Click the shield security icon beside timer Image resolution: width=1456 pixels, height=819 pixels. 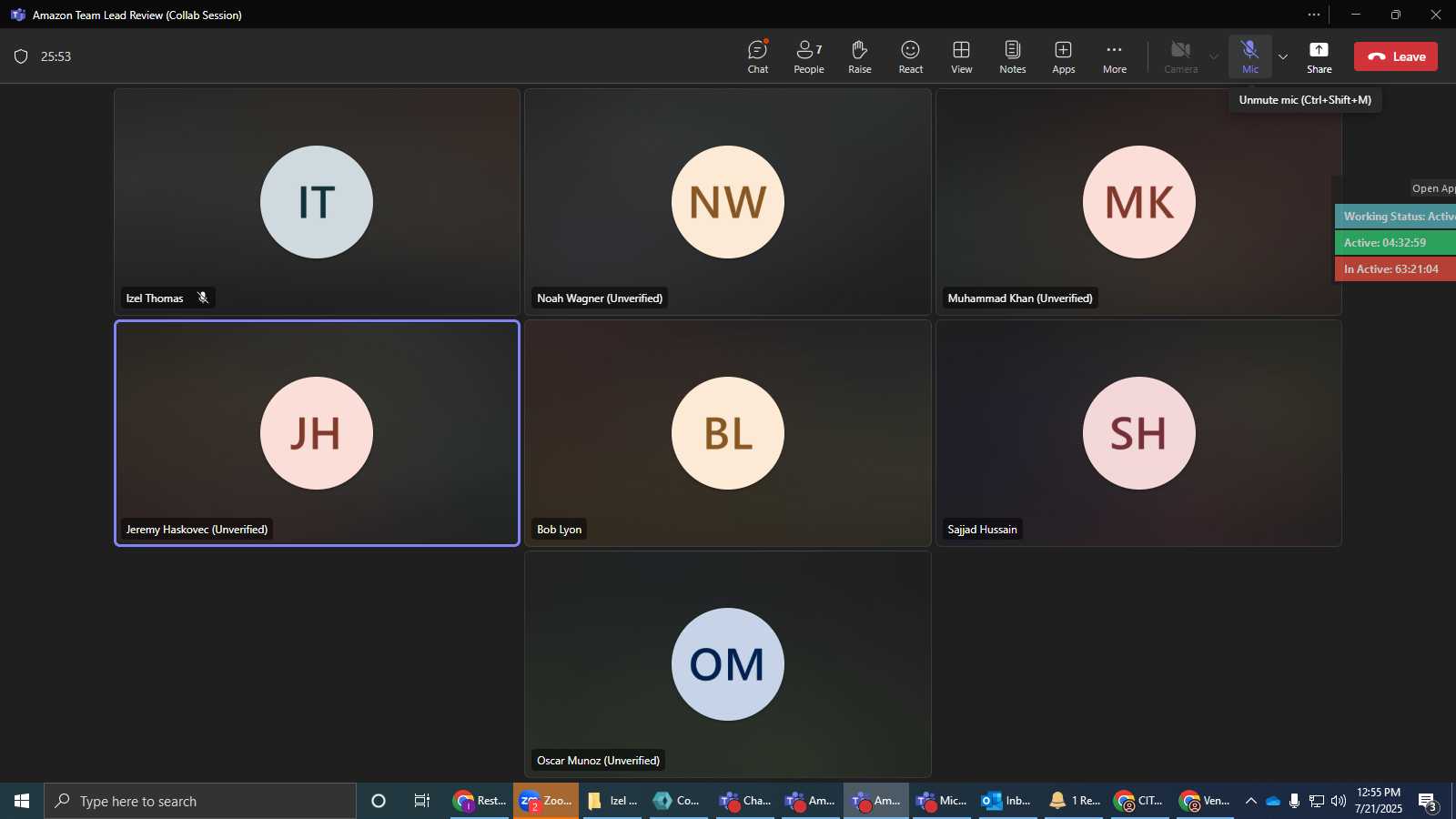click(21, 56)
